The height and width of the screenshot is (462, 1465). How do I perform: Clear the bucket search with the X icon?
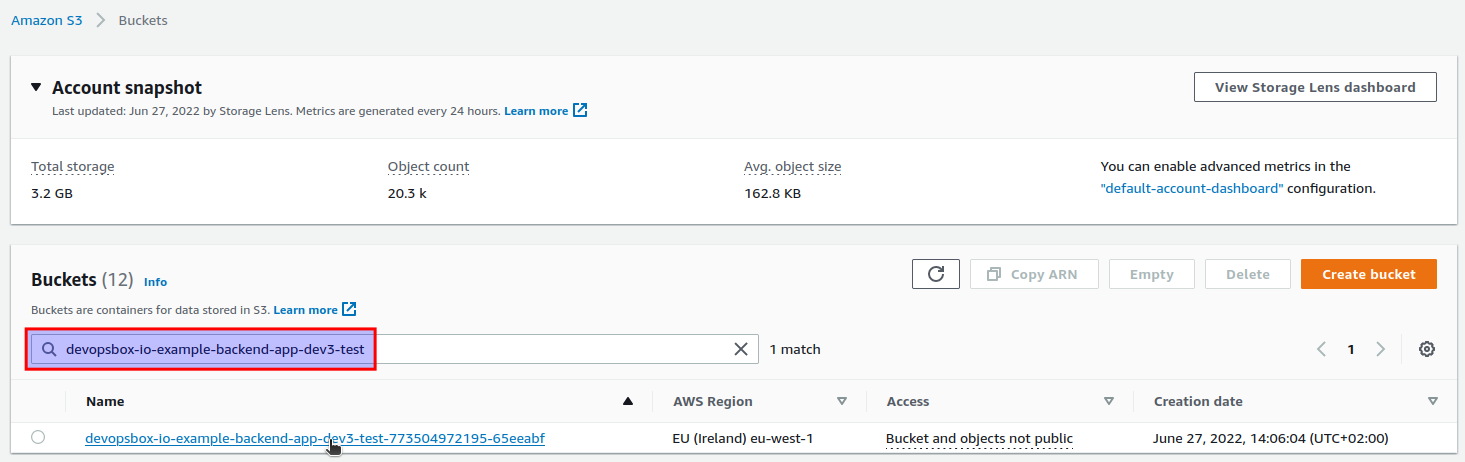(x=741, y=349)
